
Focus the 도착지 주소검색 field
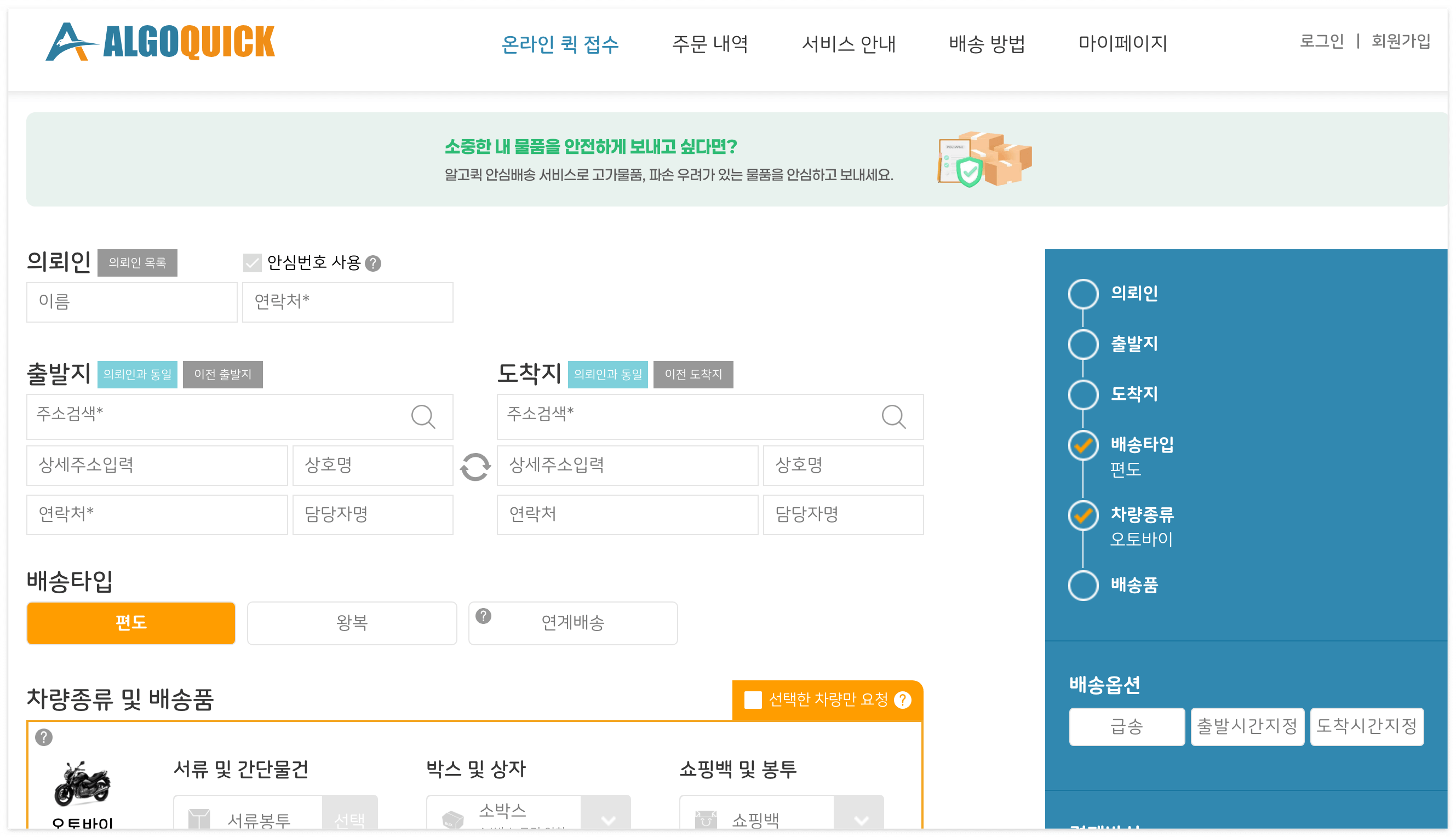click(710, 416)
